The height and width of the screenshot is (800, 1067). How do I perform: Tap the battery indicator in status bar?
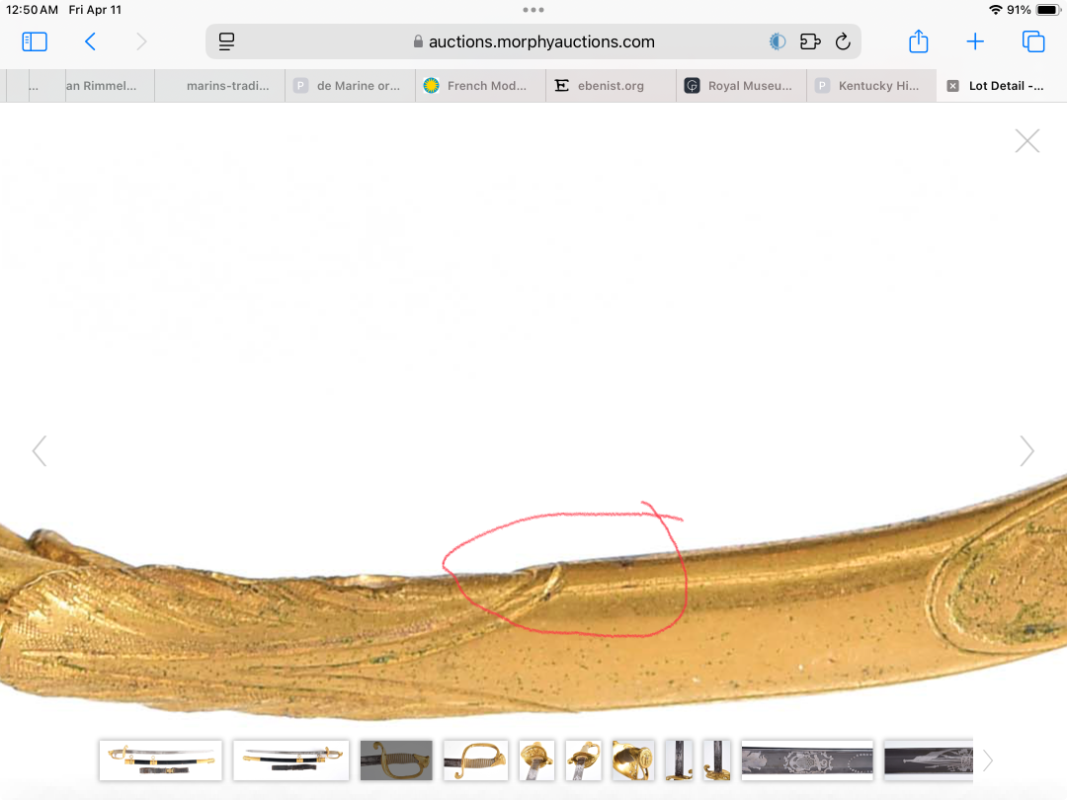click(x=1047, y=10)
